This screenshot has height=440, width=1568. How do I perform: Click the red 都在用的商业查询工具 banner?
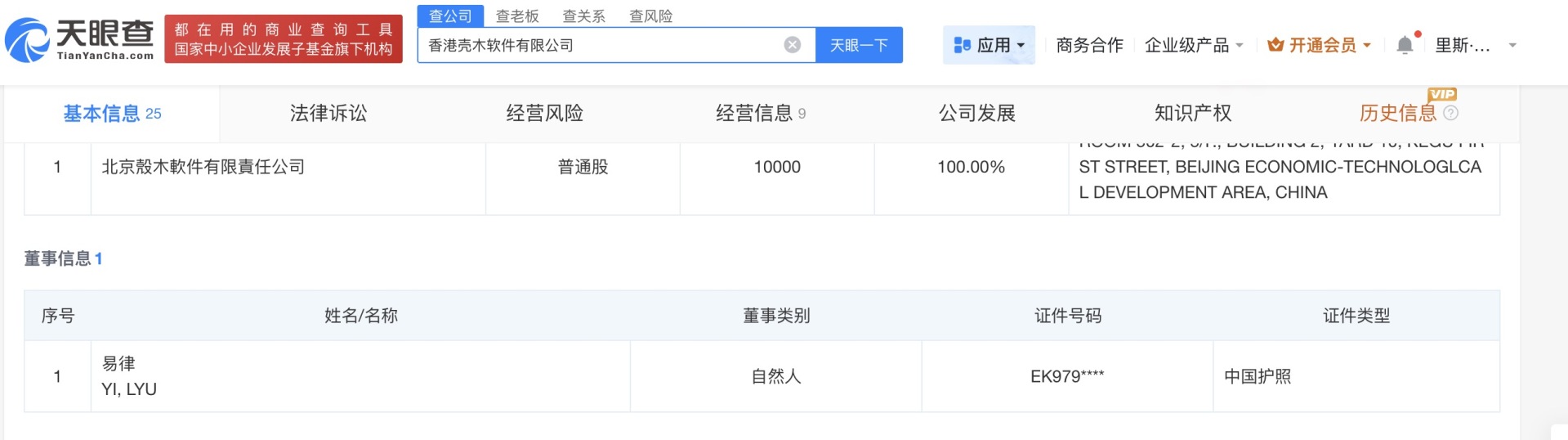tap(284, 38)
